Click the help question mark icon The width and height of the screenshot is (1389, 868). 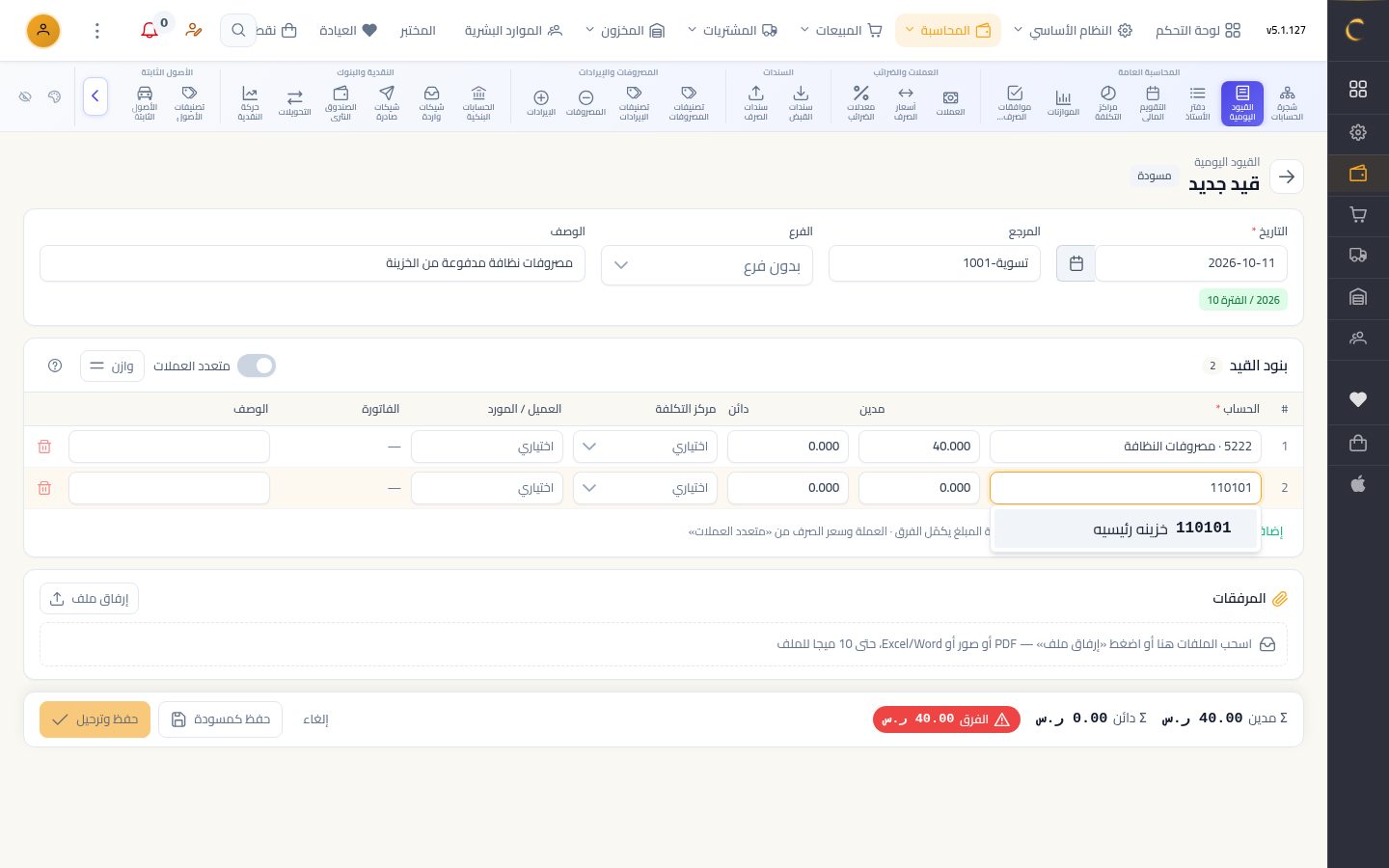tap(55, 366)
